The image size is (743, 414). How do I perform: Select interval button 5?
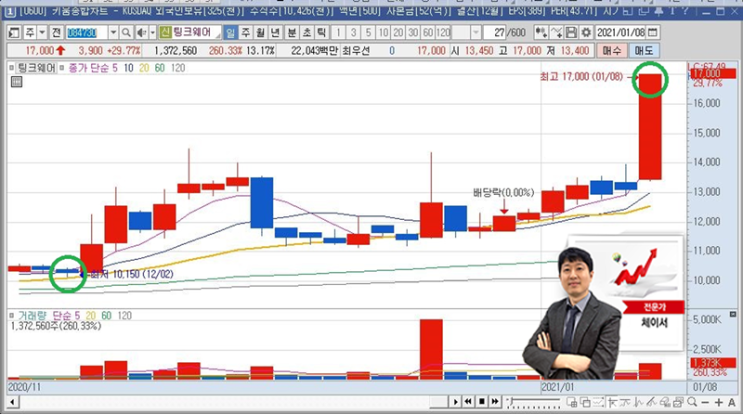(x=368, y=33)
